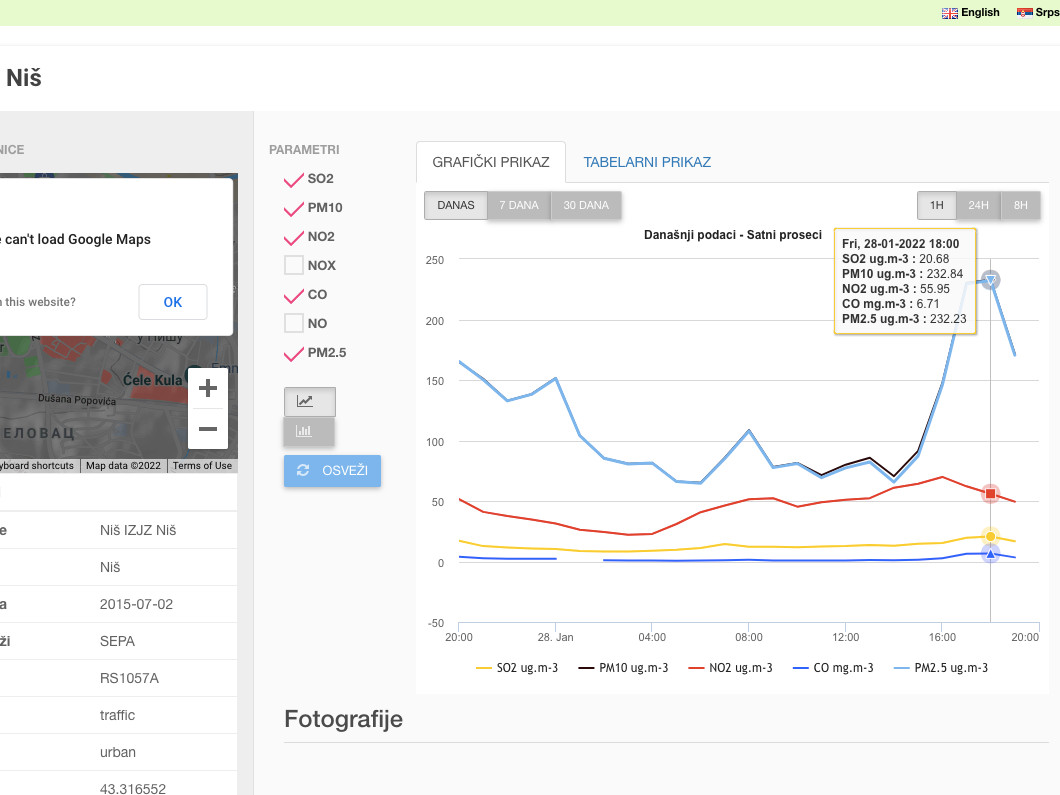Uncheck the PM2.5 parameter checkbox
This screenshot has width=1060, height=795.
point(294,353)
